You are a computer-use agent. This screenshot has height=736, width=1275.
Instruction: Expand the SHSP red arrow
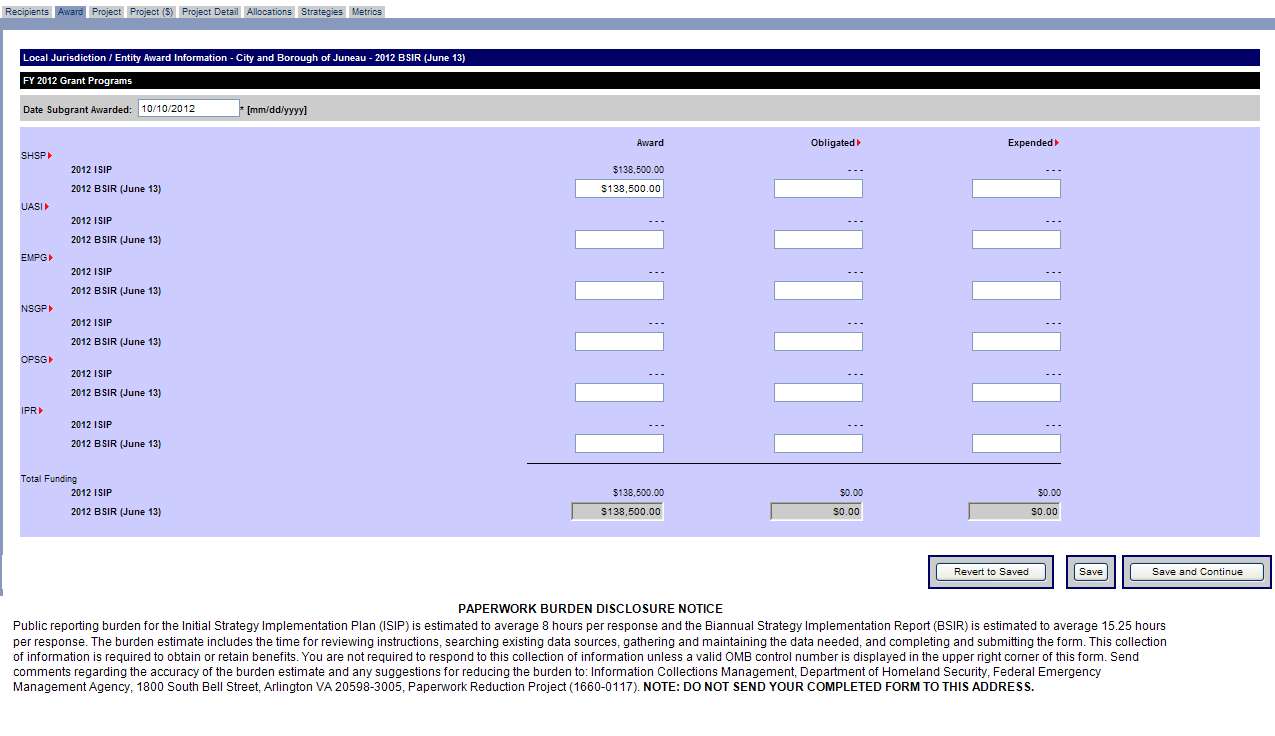(50, 155)
